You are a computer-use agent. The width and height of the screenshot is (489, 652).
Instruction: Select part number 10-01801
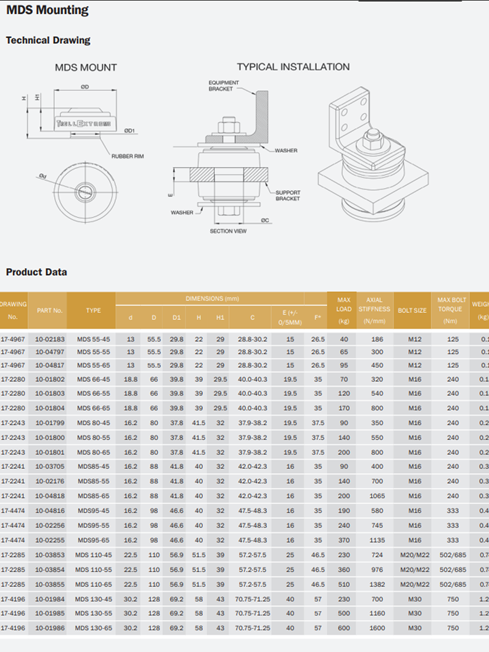point(50,452)
